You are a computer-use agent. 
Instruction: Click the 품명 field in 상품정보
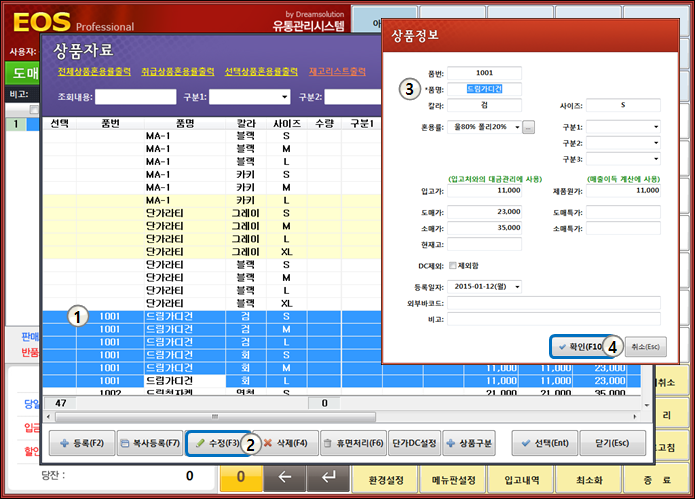(484, 89)
